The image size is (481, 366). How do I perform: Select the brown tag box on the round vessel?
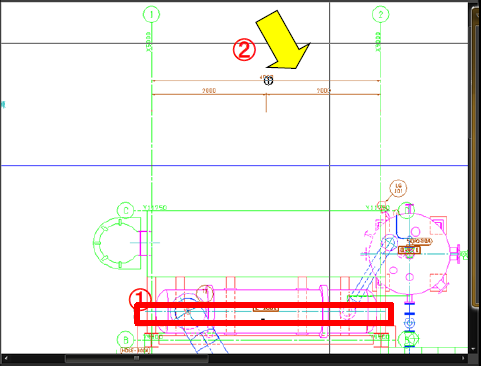[409, 250]
